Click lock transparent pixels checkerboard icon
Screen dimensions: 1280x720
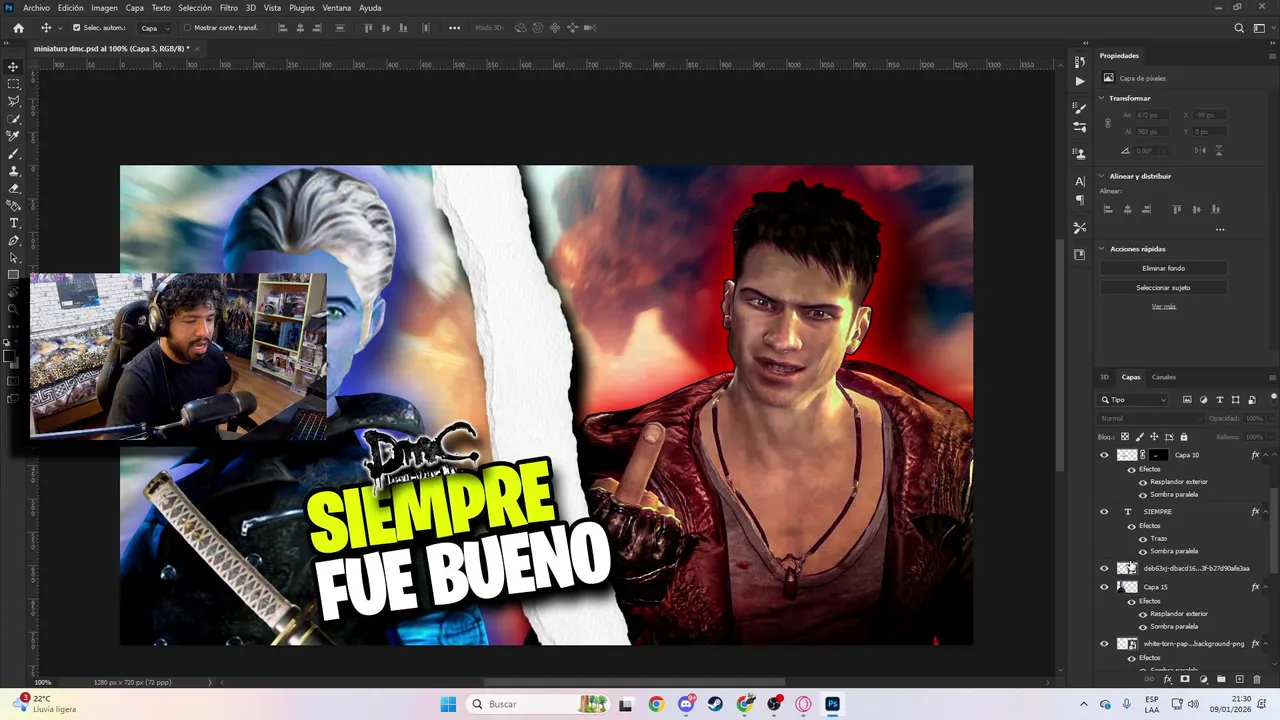(x=1124, y=437)
